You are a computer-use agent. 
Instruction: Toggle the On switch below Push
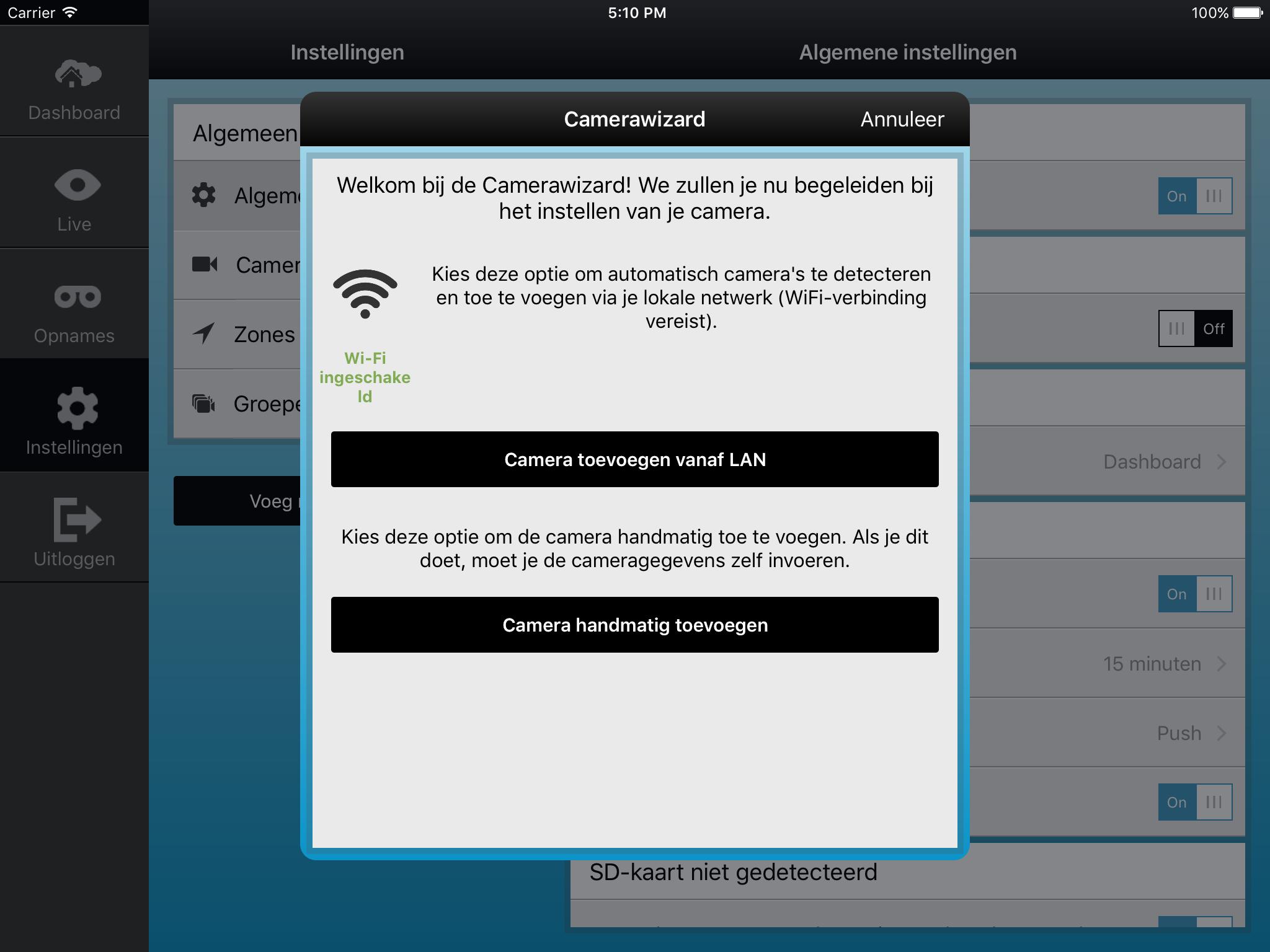(1195, 802)
